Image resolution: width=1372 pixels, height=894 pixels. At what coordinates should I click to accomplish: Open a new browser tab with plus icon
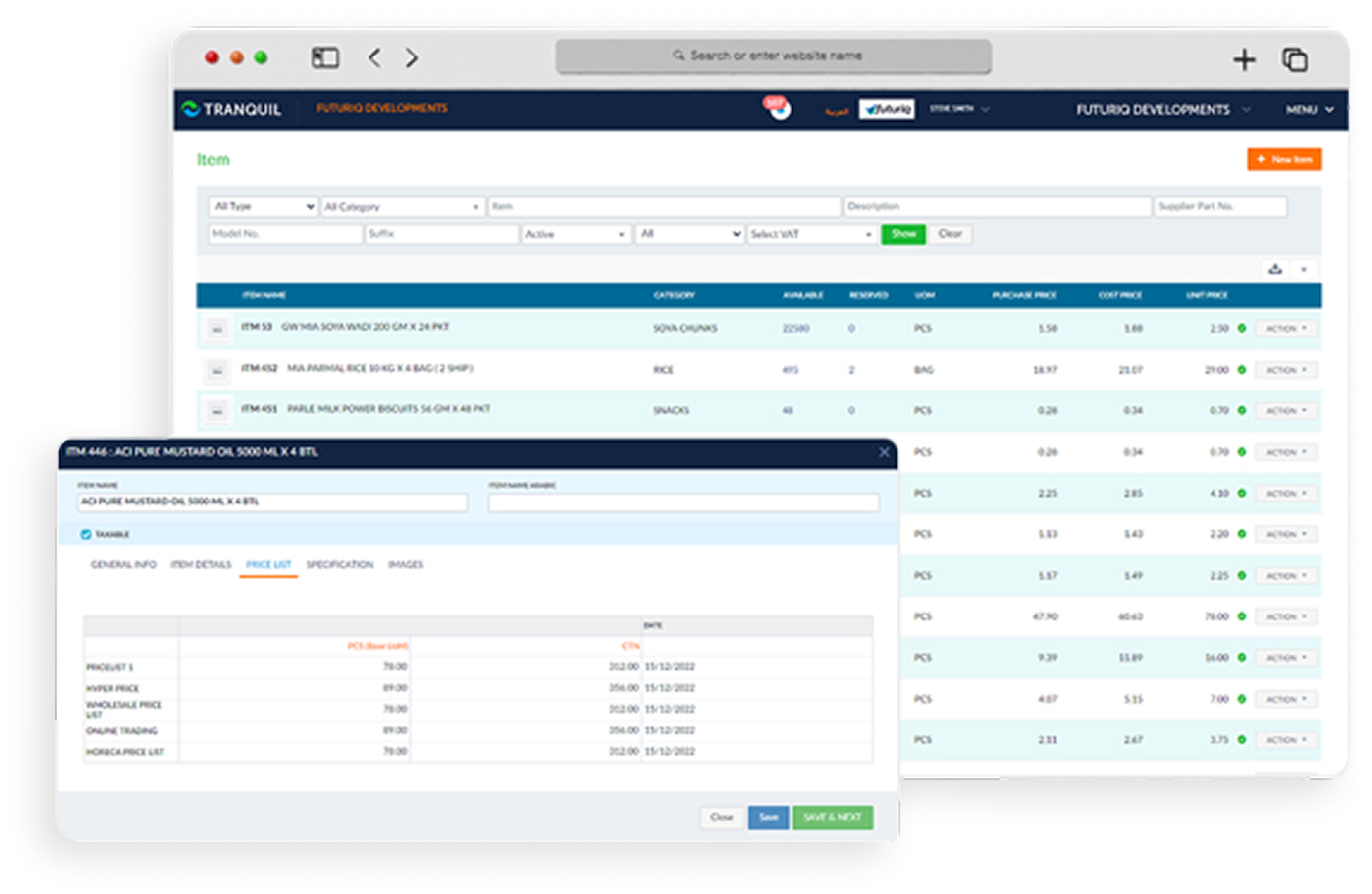pos(1244,60)
